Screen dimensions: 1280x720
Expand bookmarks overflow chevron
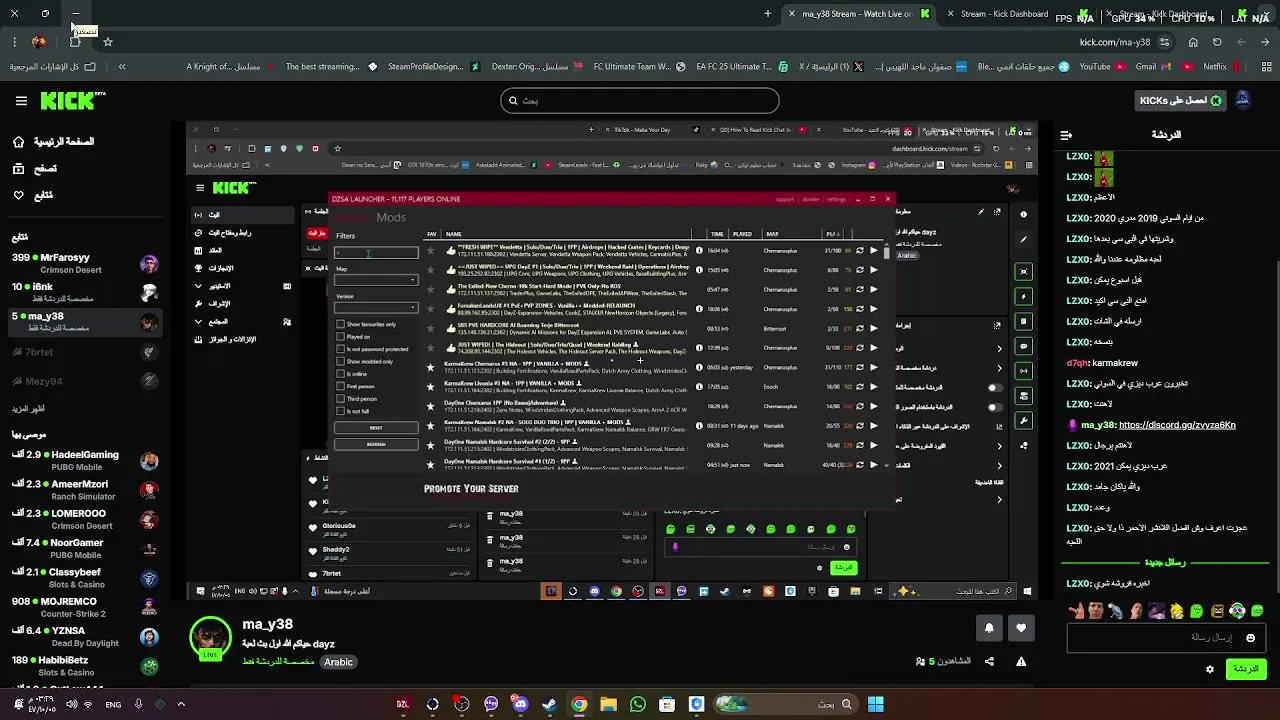click(122, 67)
